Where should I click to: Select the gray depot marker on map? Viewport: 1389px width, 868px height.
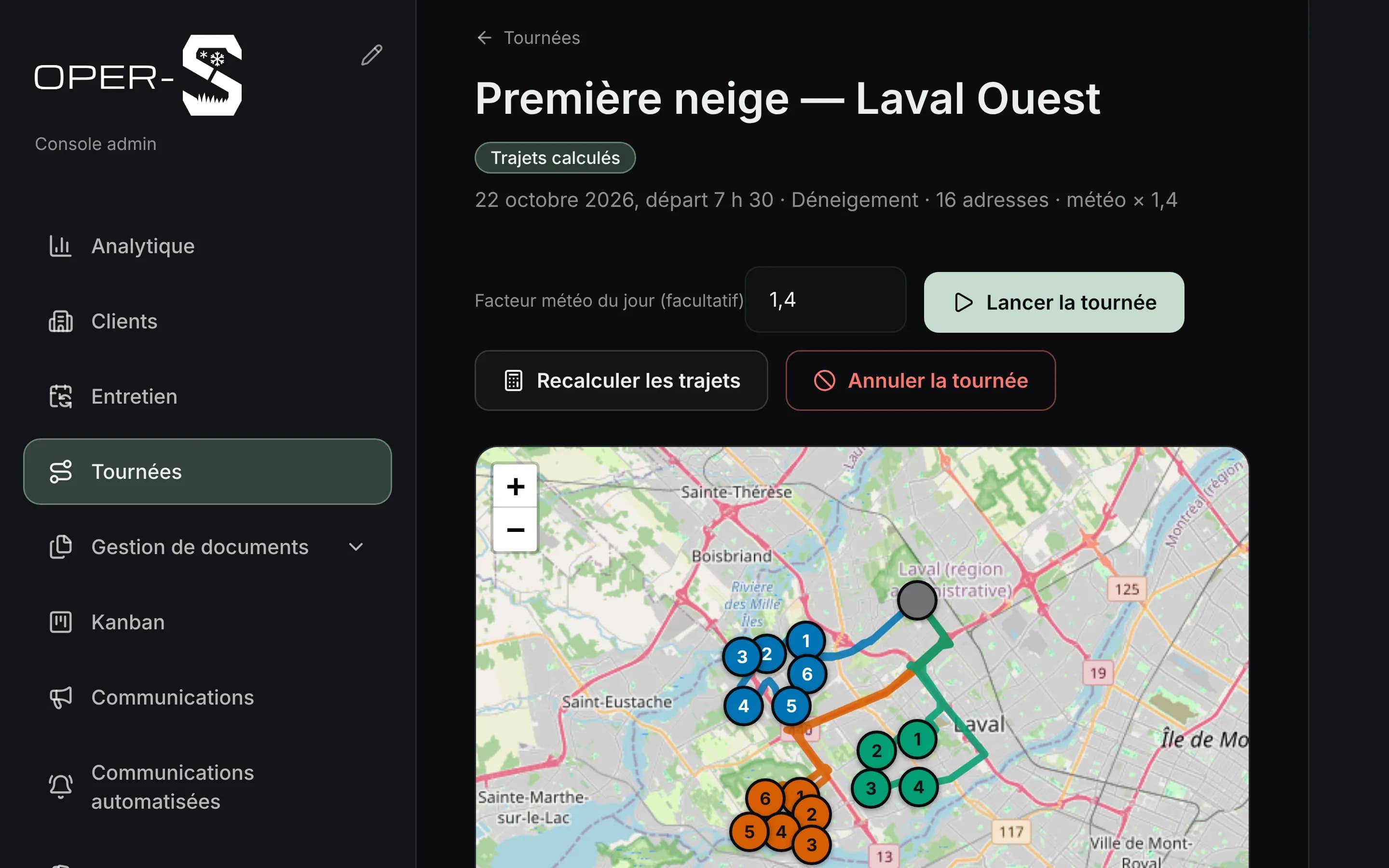[x=917, y=600]
